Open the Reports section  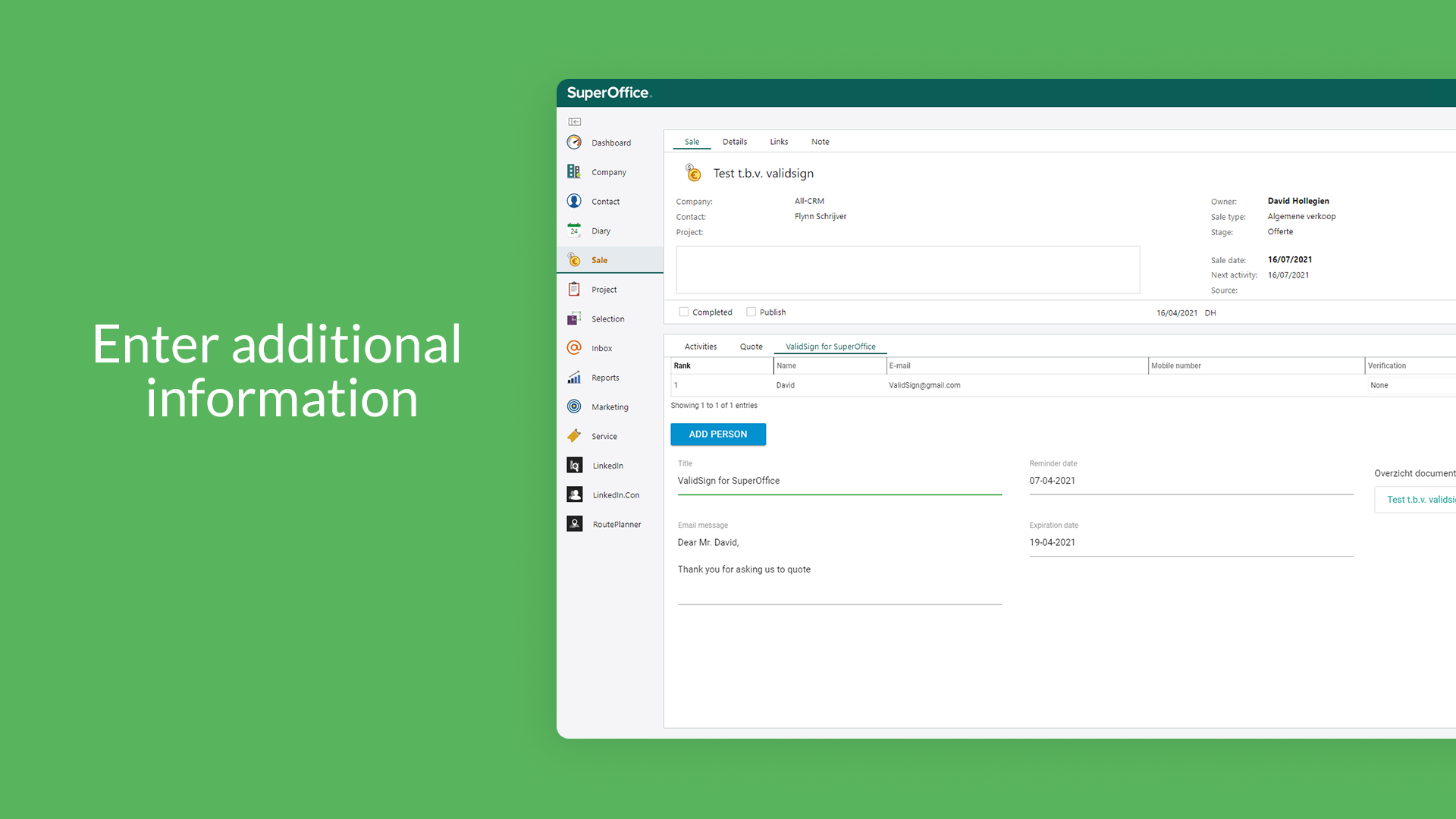coord(607,377)
